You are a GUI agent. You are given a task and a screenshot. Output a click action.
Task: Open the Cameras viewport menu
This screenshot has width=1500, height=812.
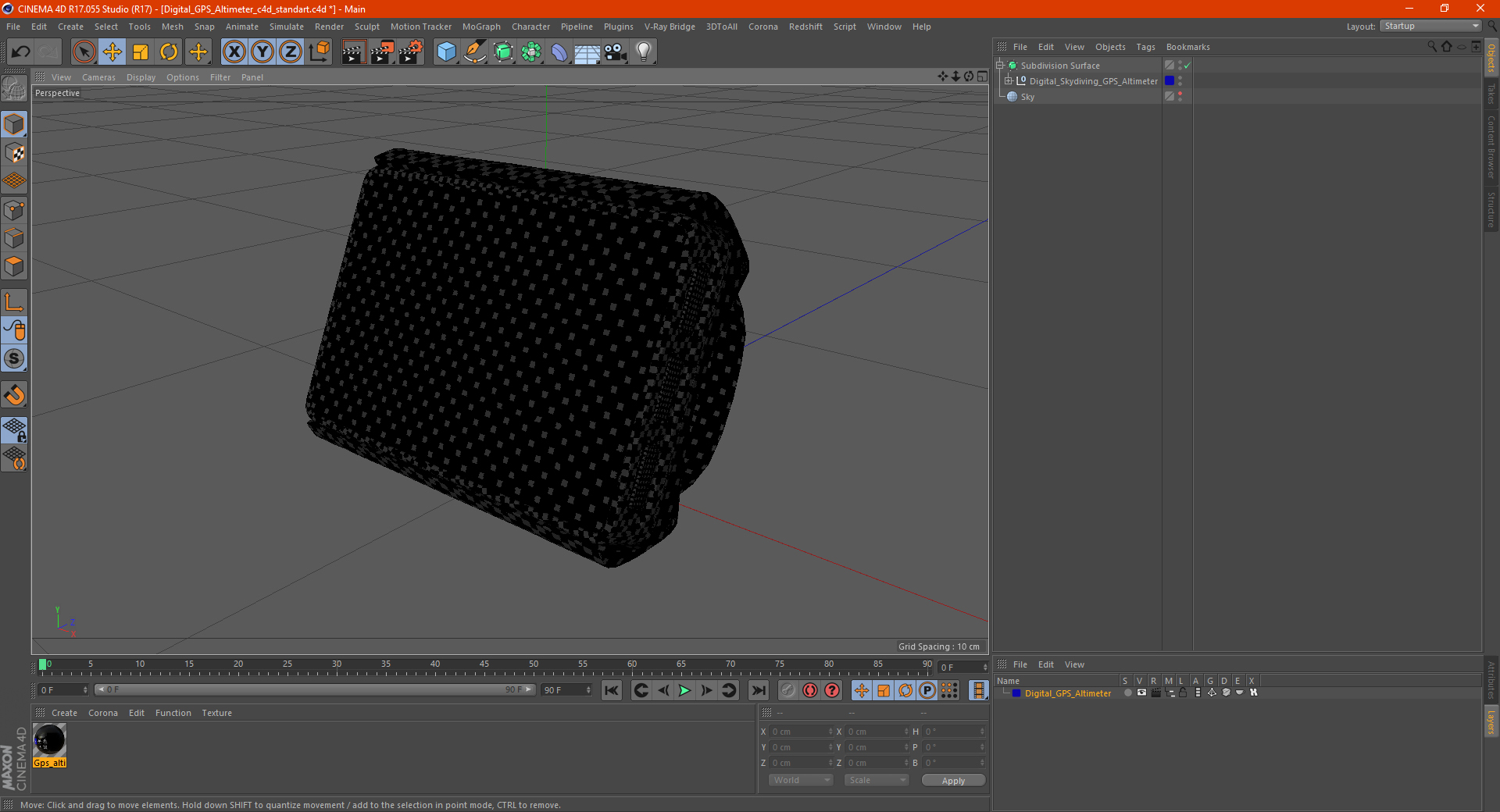coord(98,77)
